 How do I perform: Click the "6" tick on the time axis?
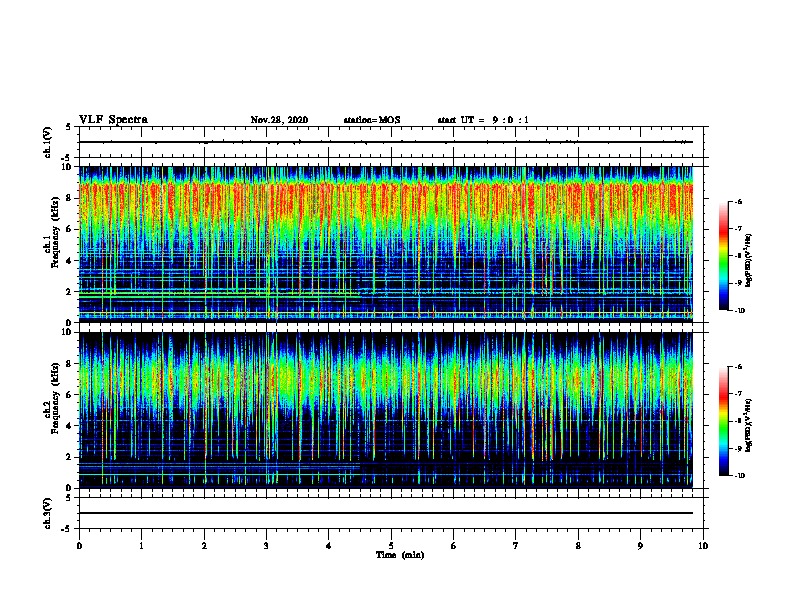coord(454,546)
